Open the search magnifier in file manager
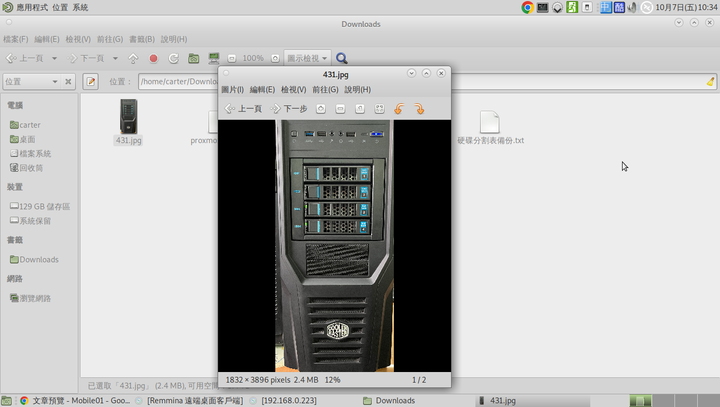 (x=341, y=58)
